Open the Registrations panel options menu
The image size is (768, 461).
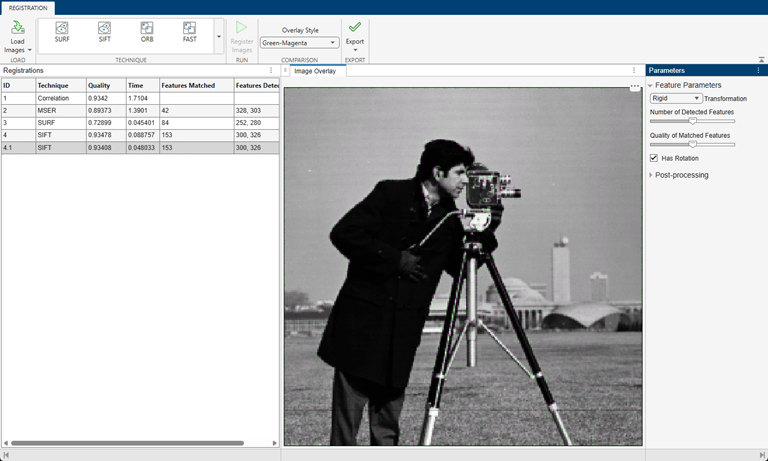click(x=271, y=71)
